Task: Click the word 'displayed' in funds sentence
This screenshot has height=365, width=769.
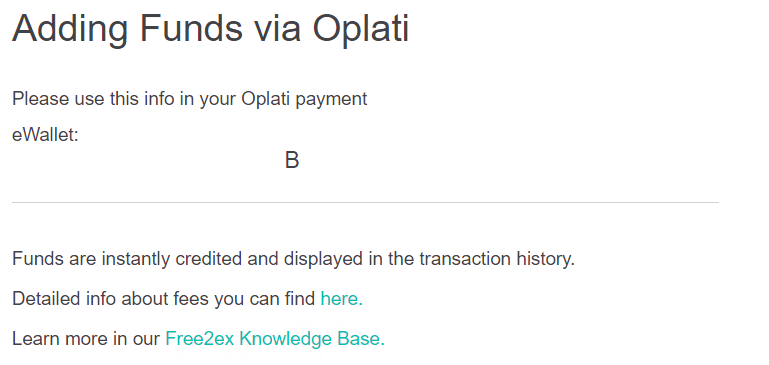Action: [324, 259]
